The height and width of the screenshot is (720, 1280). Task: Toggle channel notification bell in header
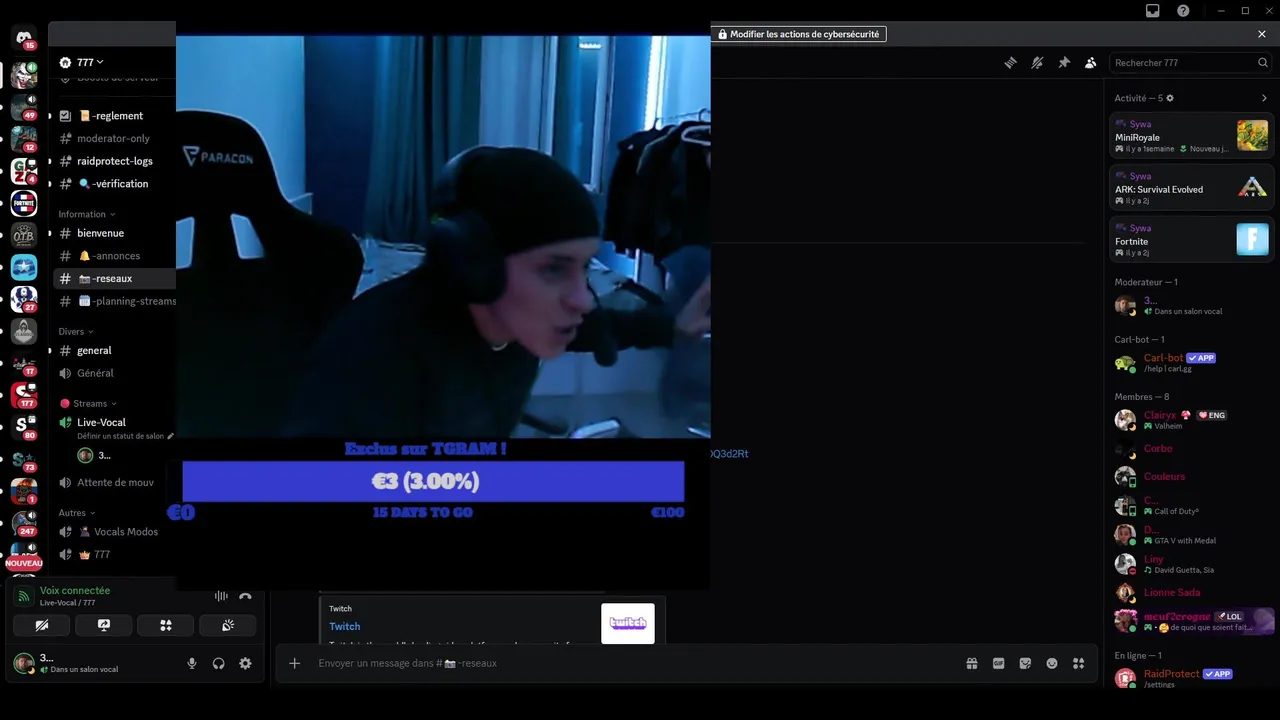[x=1037, y=62]
